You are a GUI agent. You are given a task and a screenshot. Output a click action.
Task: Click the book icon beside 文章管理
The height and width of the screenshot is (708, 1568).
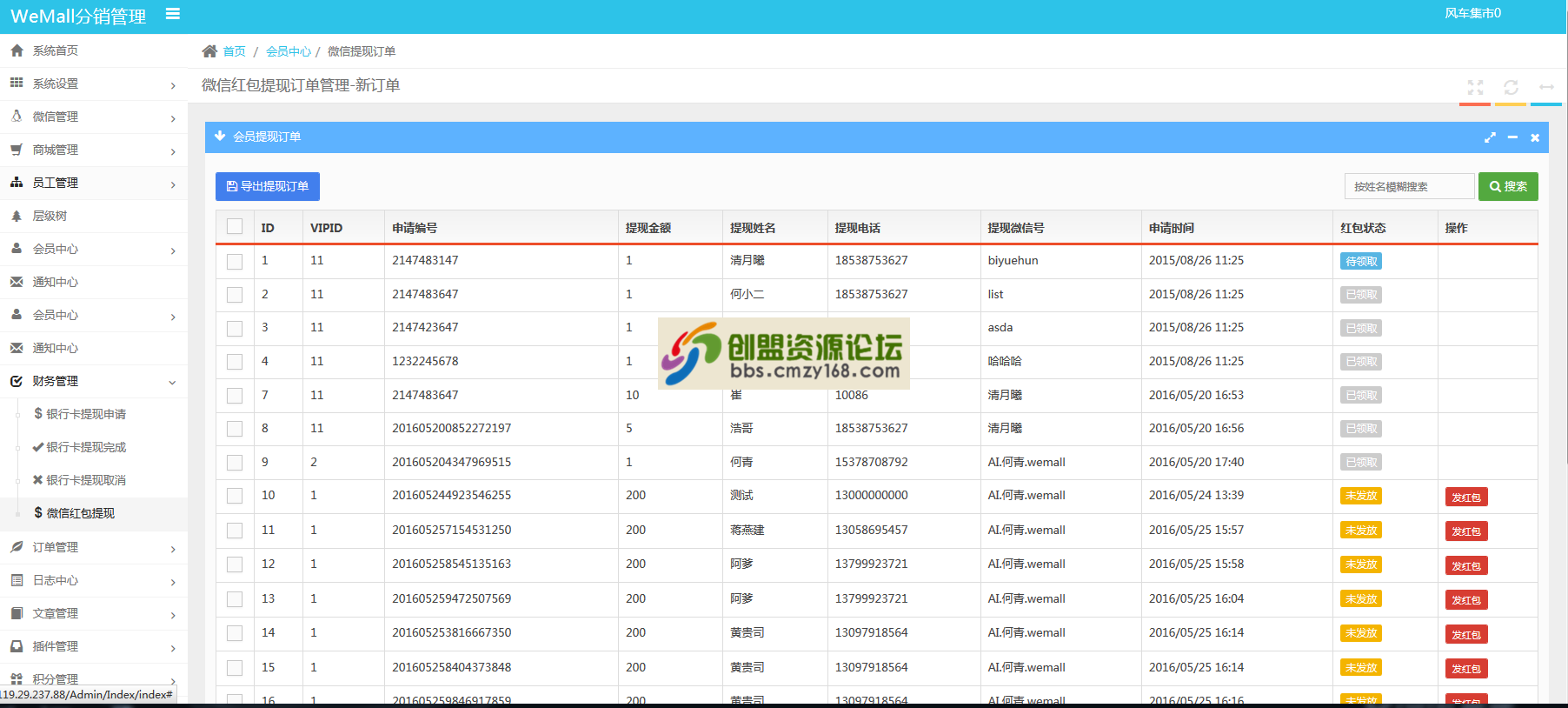click(x=17, y=613)
